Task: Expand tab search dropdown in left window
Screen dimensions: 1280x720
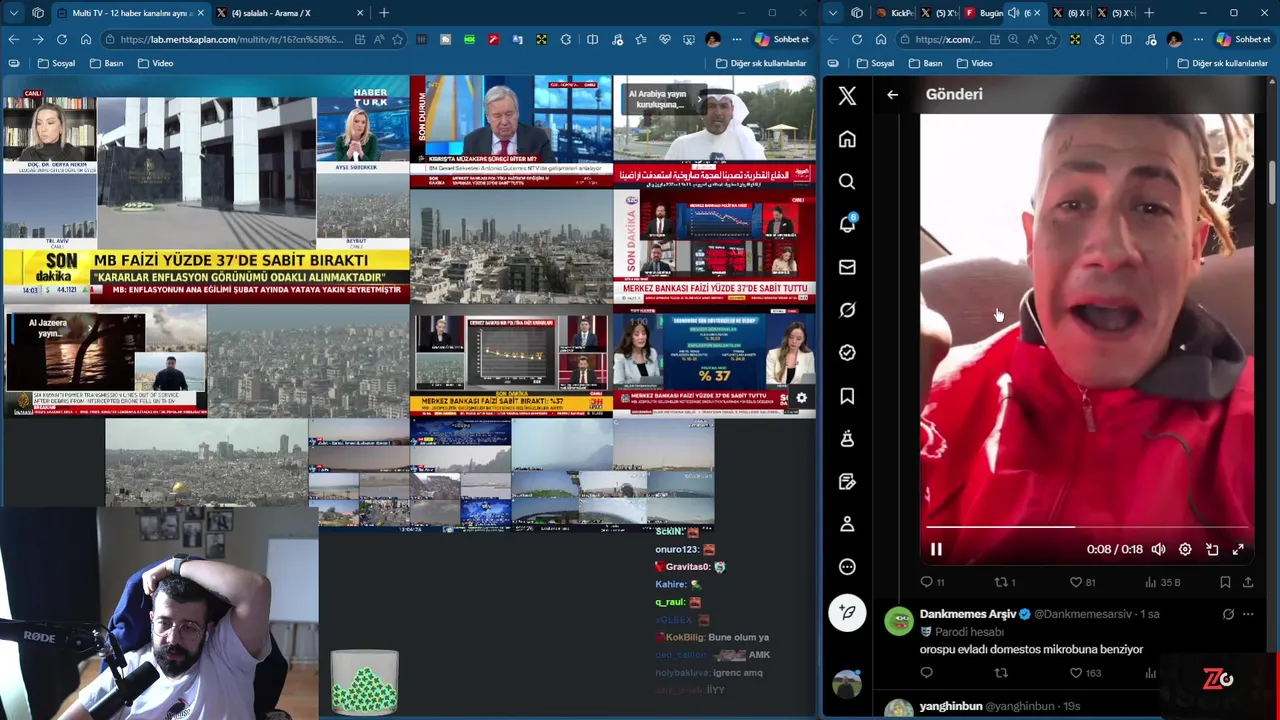Action: click(13, 13)
